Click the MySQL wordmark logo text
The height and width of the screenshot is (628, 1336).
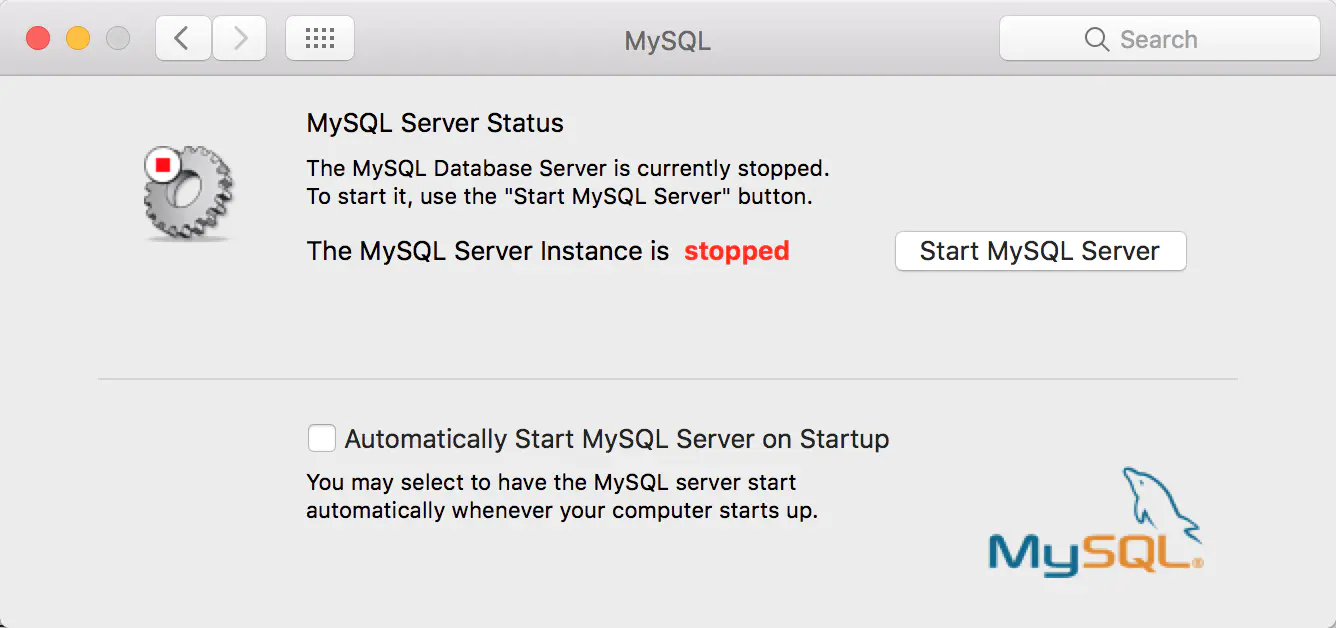coord(1090,553)
